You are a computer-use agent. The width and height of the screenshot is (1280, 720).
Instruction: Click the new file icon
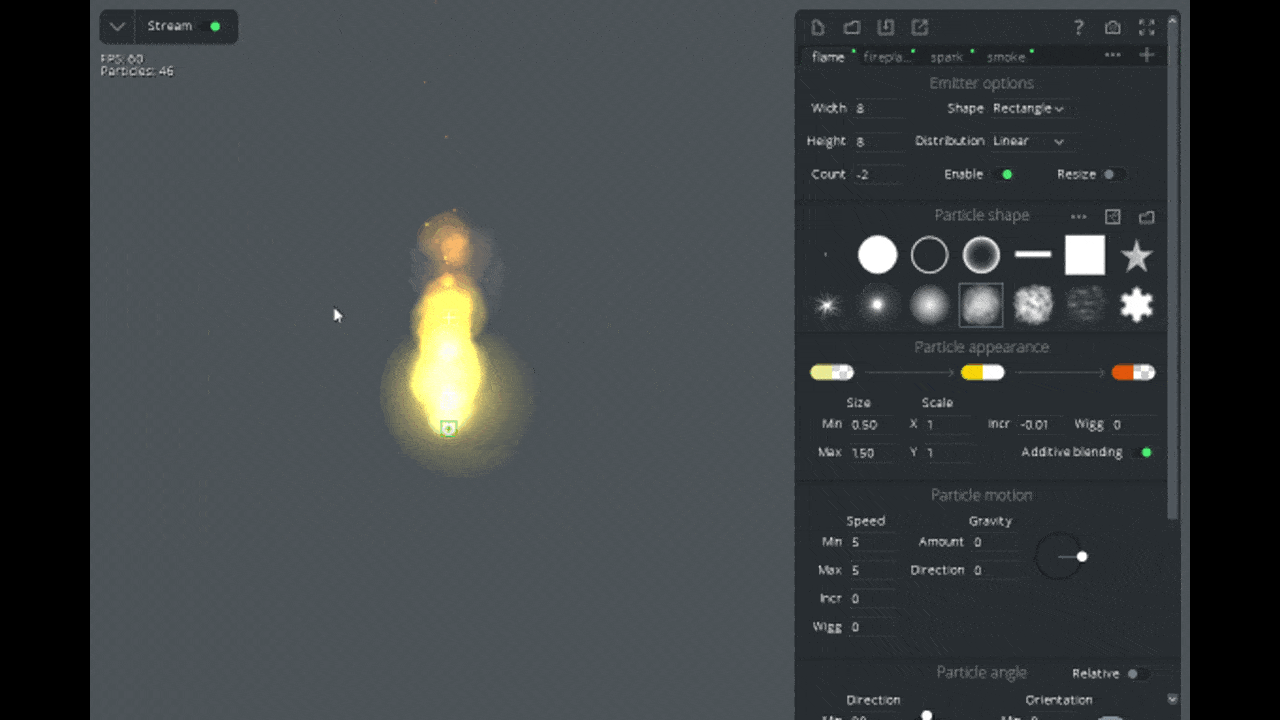[x=818, y=27]
